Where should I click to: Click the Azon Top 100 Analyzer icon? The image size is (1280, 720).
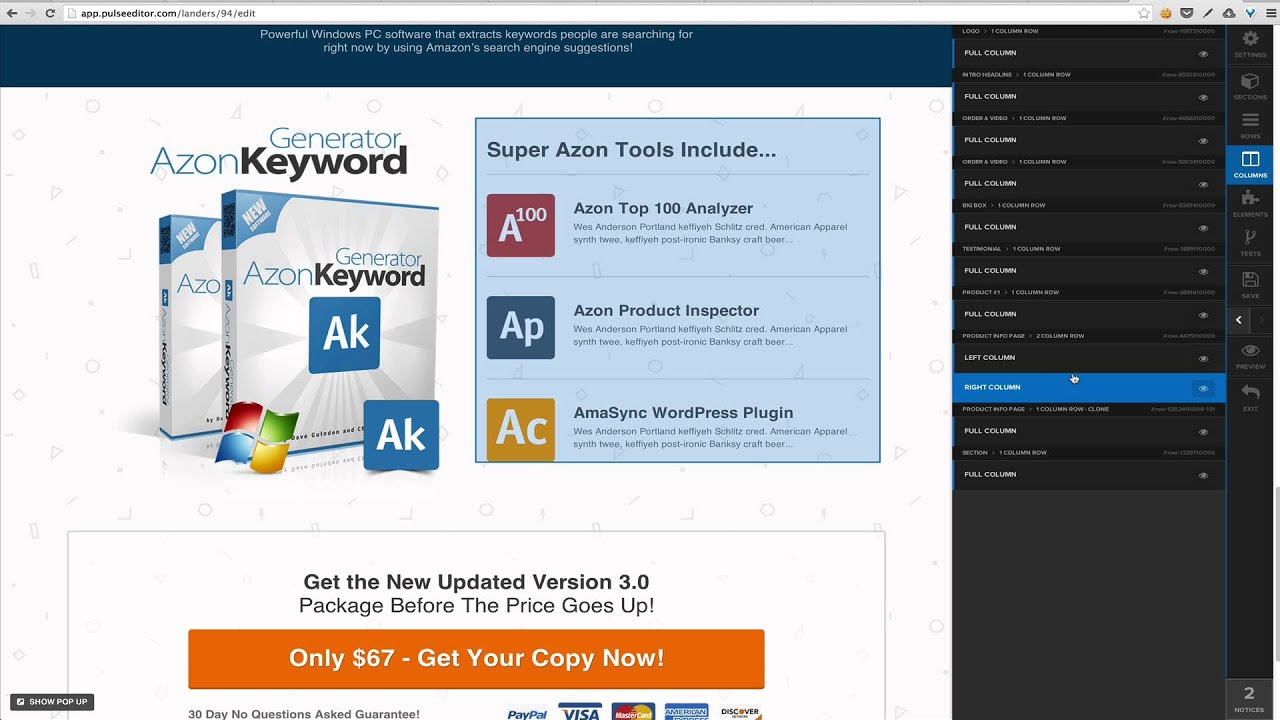(x=520, y=225)
